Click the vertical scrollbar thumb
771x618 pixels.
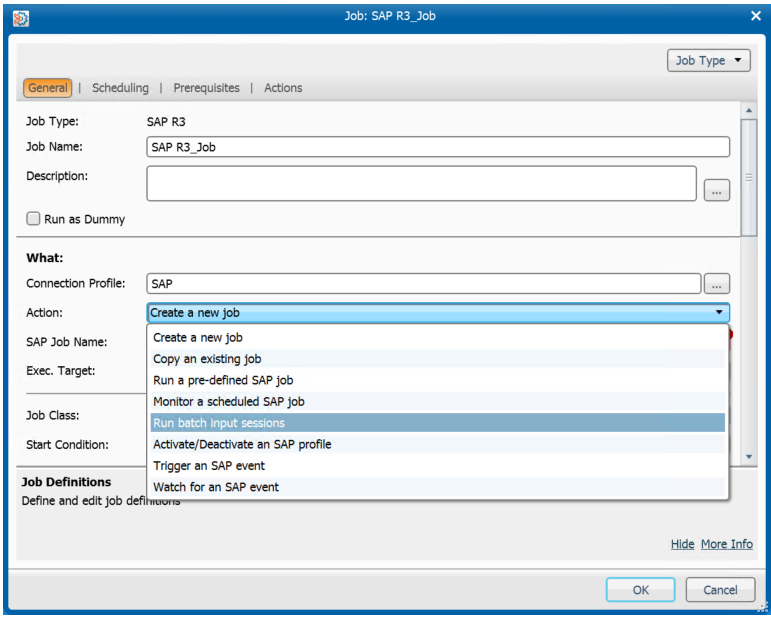click(x=748, y=177)
